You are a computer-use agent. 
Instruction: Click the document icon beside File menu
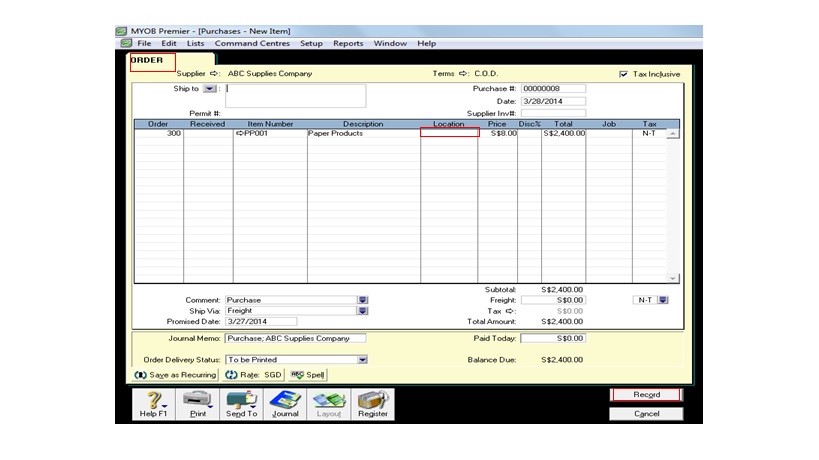click(126, 43)
